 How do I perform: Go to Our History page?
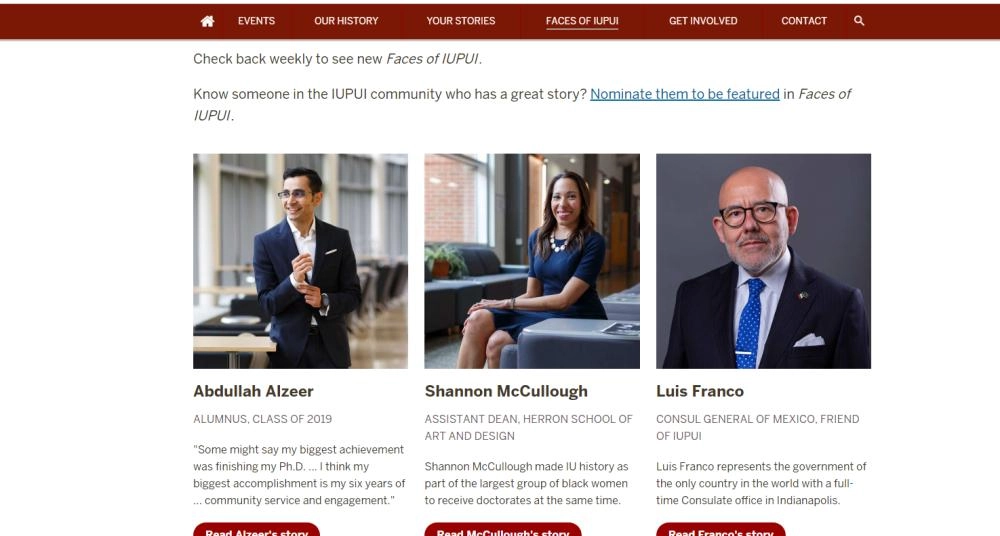point(346,21)
